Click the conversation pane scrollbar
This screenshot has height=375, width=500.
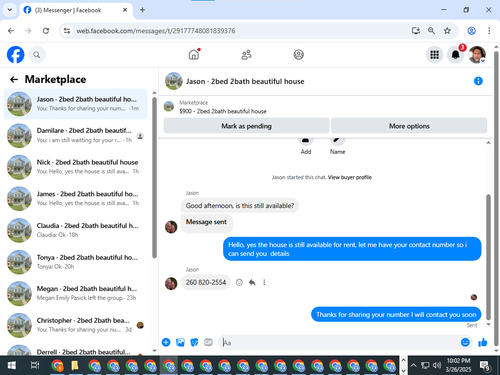[x=488, y=257]
